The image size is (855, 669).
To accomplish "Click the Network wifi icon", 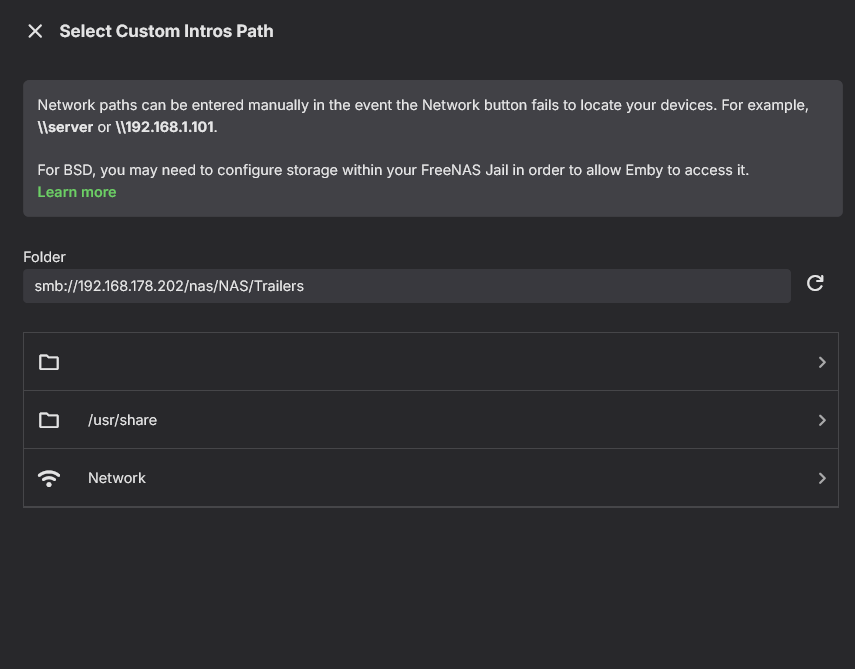I will coord(49,478).
